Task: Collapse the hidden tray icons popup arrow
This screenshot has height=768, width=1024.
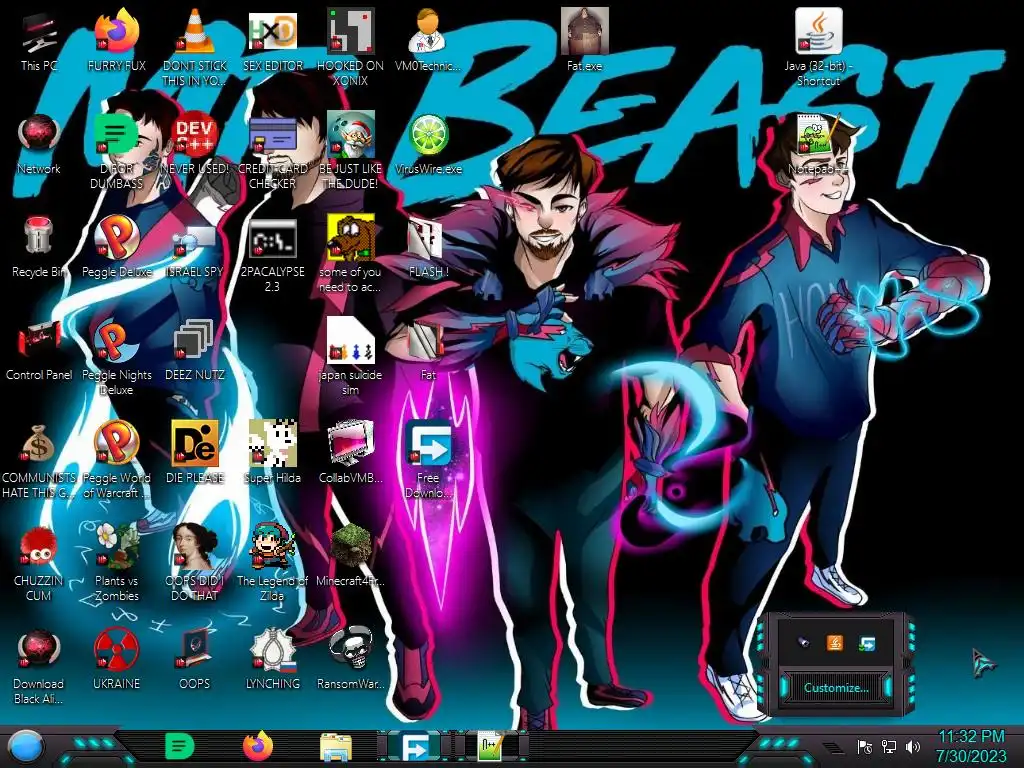Action: point(834,748)
